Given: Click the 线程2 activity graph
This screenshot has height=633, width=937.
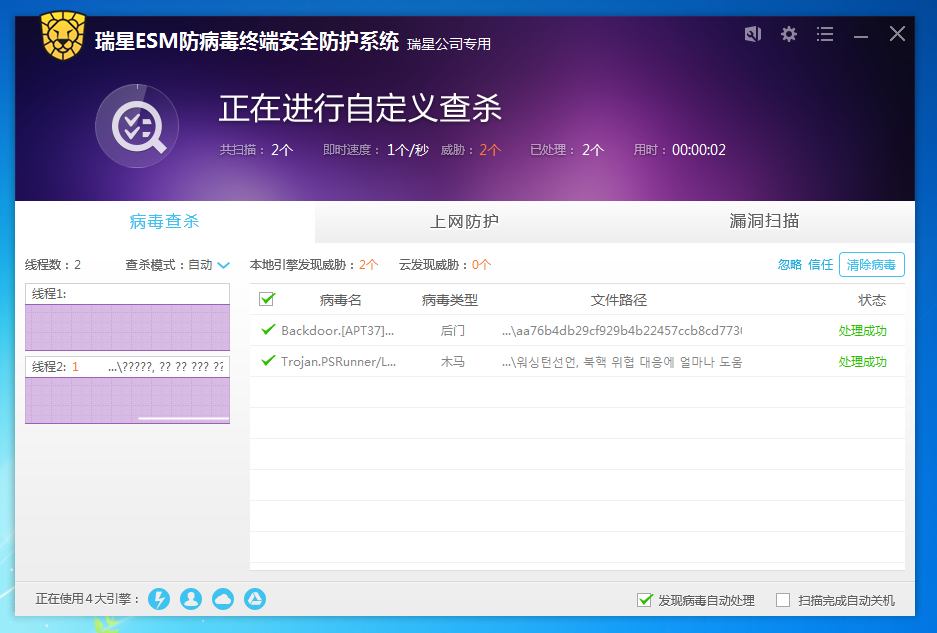Looking at the screenshot, I should tap(127, 399).
